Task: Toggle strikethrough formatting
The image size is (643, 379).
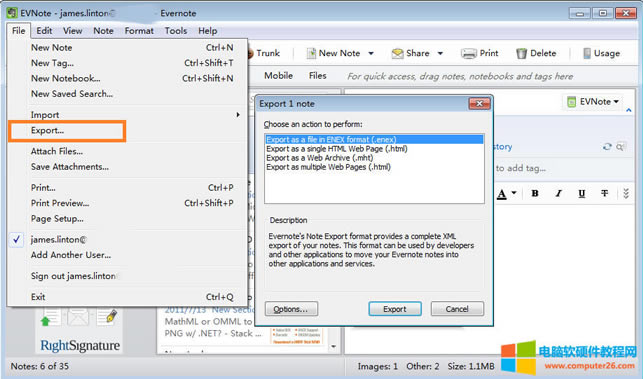Action: pos(604,194)
